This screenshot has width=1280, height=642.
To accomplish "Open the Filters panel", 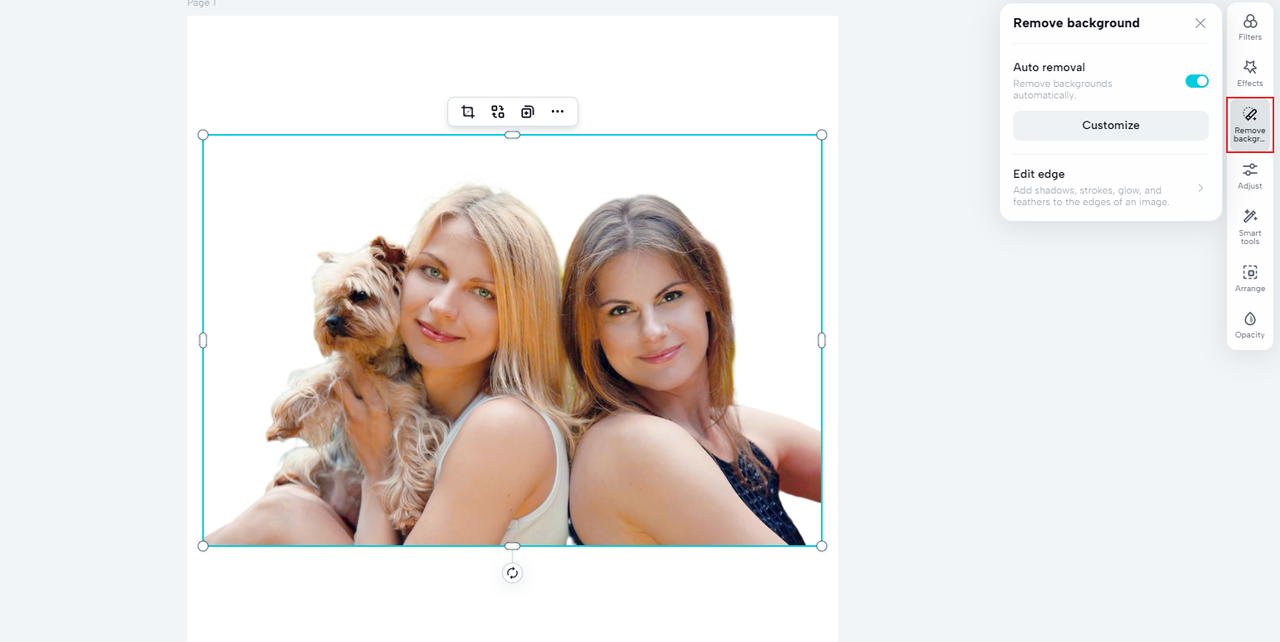I will [x=1250, y=27].
